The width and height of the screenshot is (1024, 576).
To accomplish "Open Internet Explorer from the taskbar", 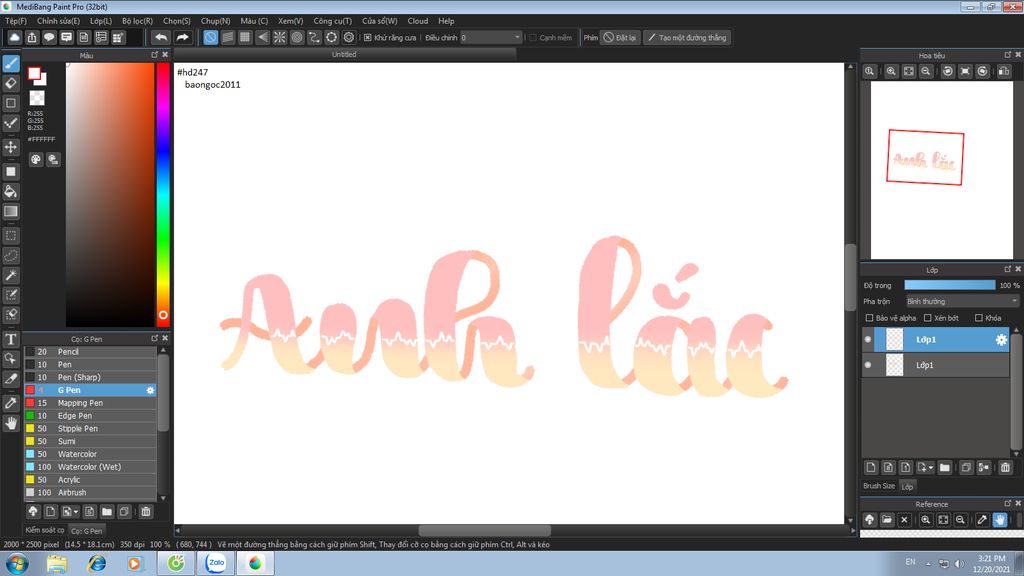I will [x=97, y=563].
